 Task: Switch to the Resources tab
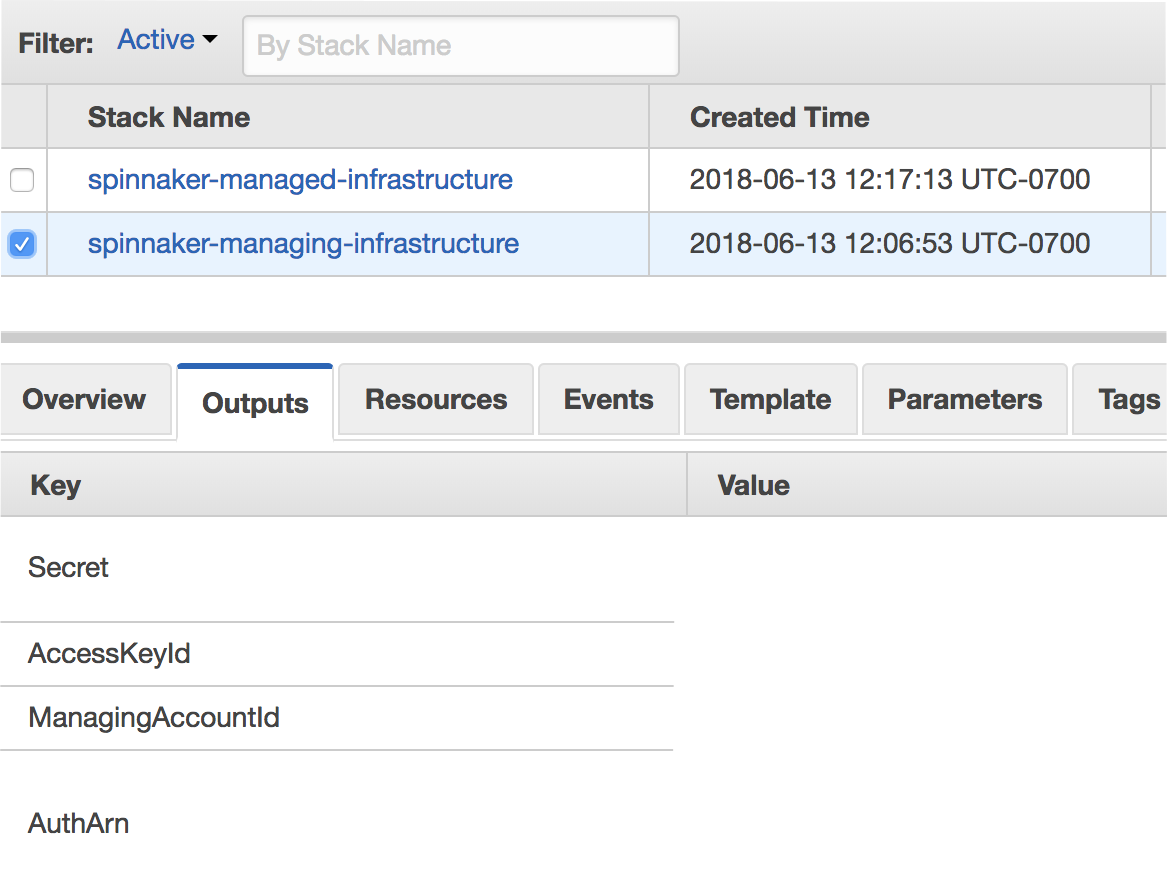435,399
